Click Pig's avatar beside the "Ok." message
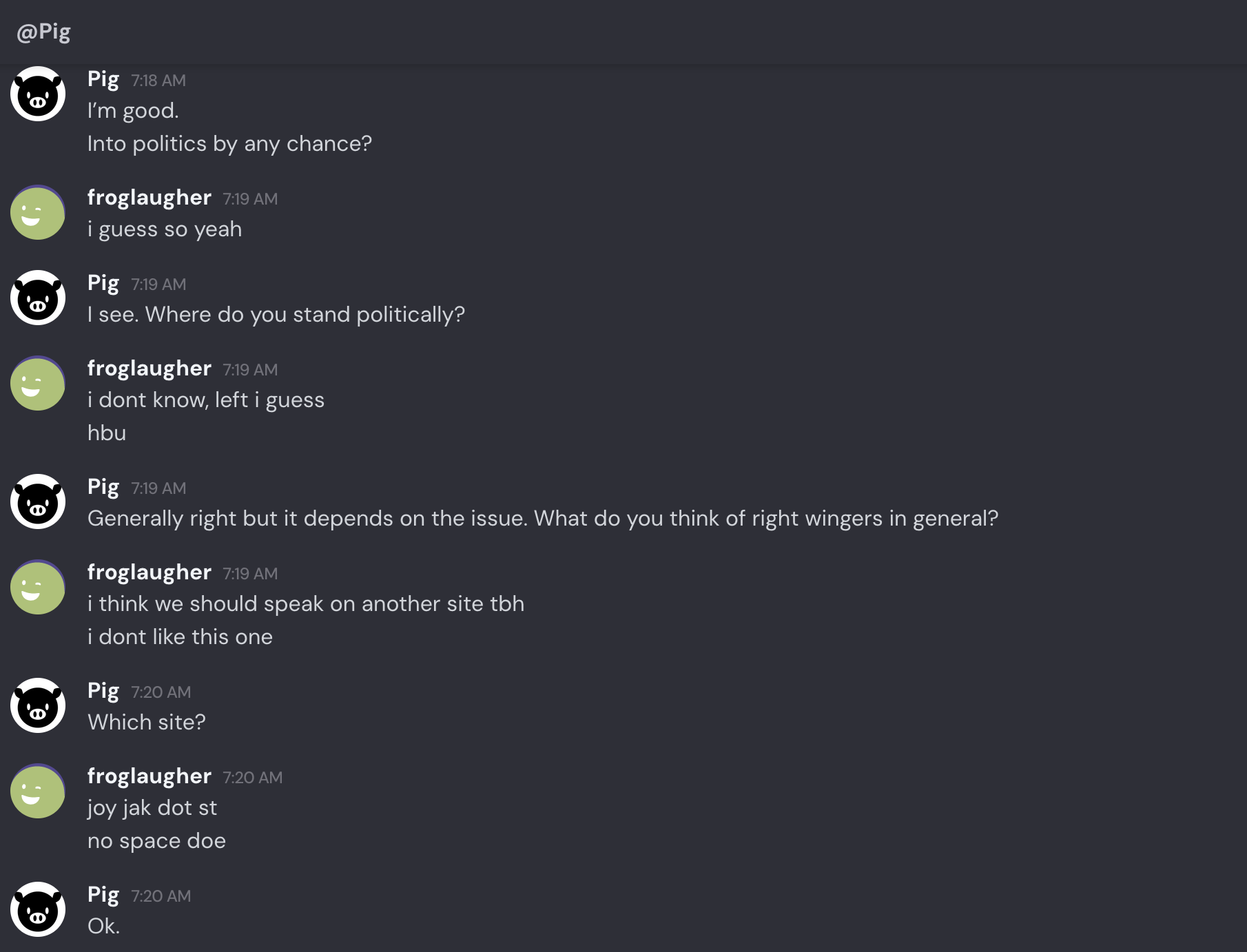The image size is (1247, 952). pos(38,910)
